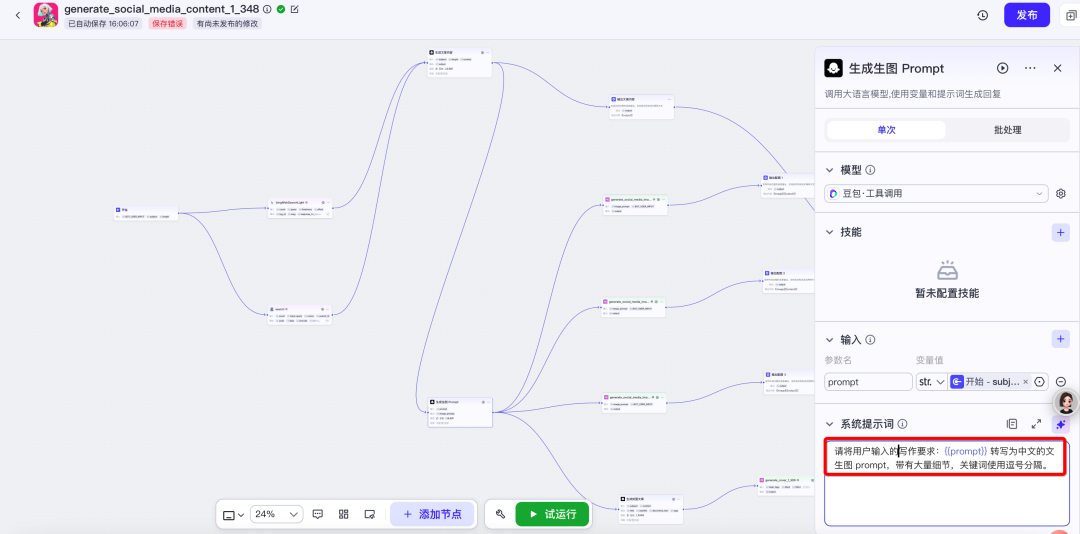Select the 单次 tab
Image resolution: width=1080 pixels, height=534 pixels.
(886, 130)
